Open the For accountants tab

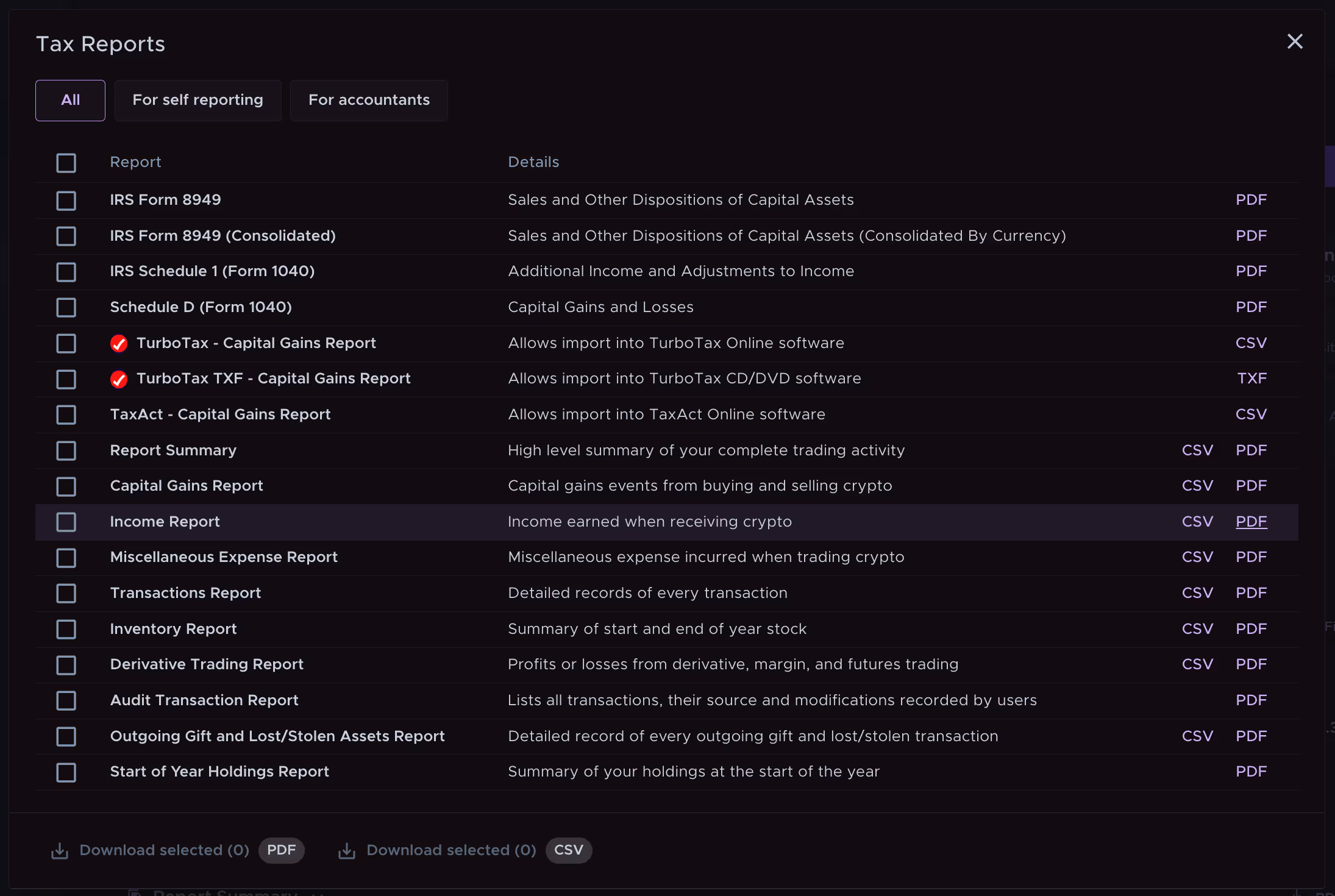369,100
